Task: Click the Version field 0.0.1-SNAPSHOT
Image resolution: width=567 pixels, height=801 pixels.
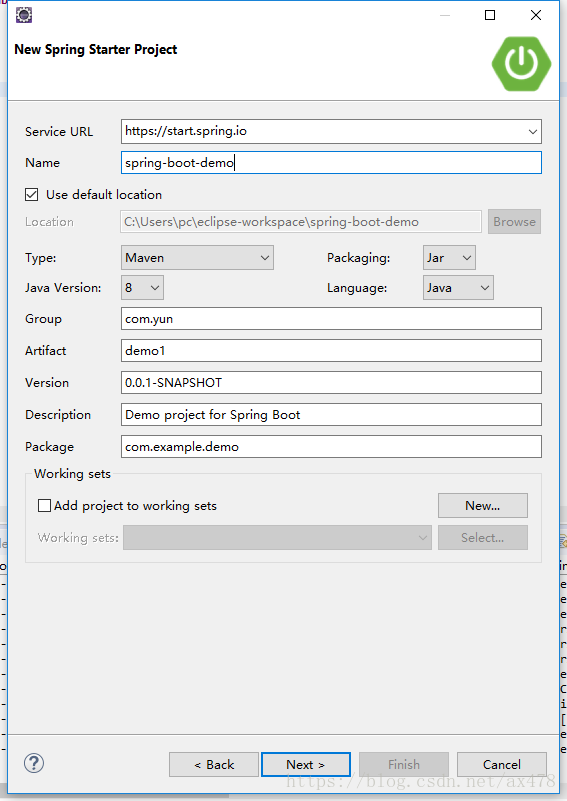Action: 331,383
